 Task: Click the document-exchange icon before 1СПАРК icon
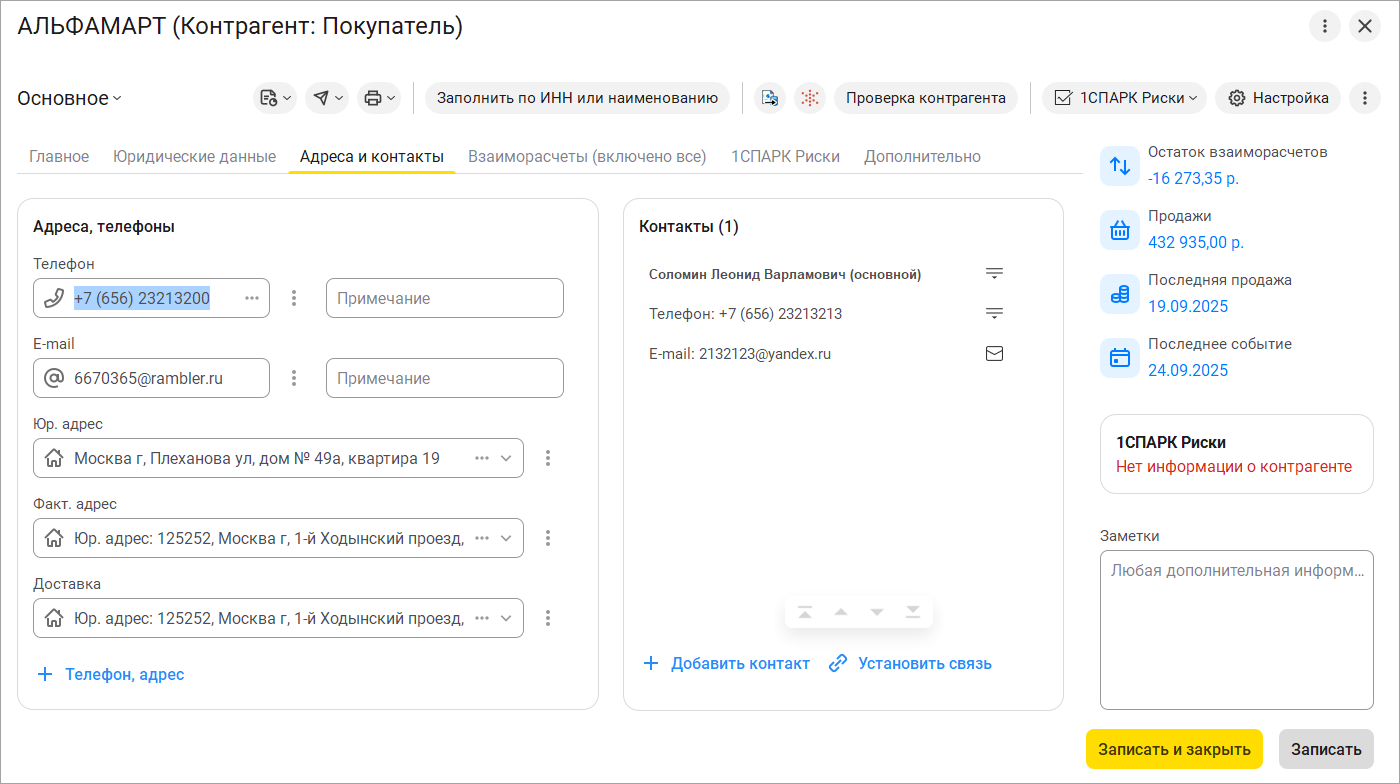[769, 98]
